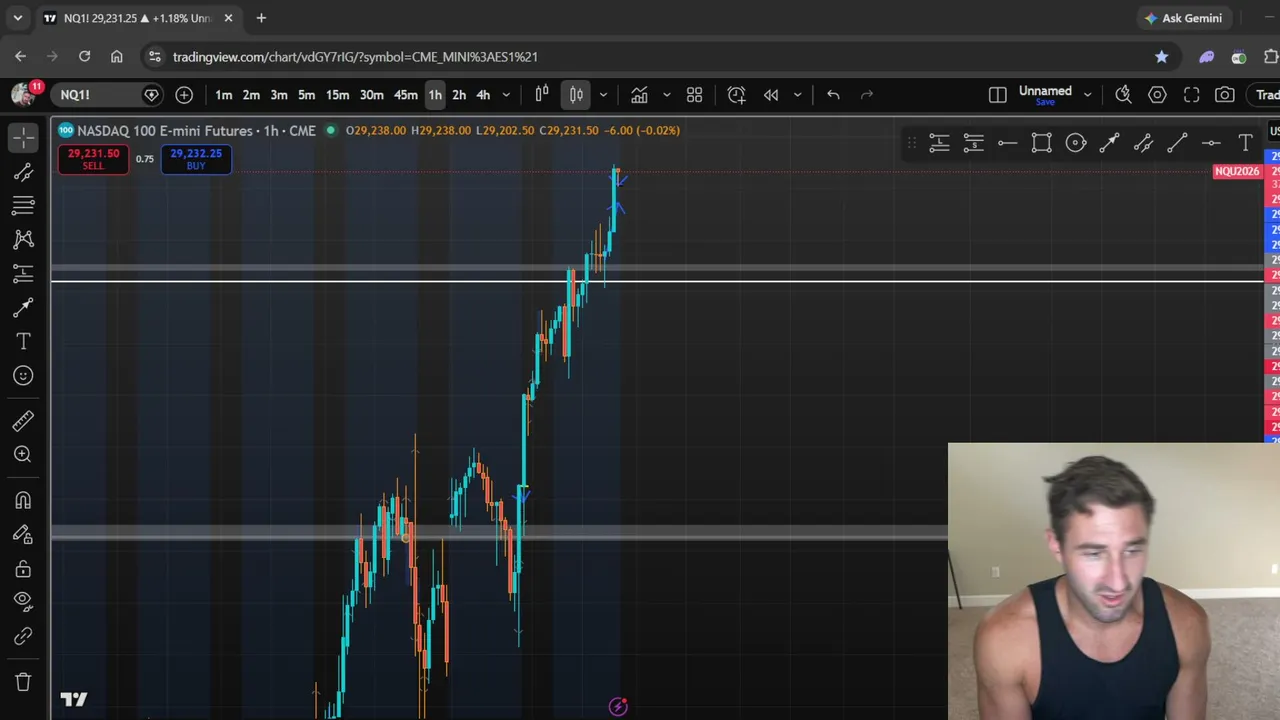Open the chart patterns tool
1280x720 pixels.
pyautogui.click(x=23, y=239)
